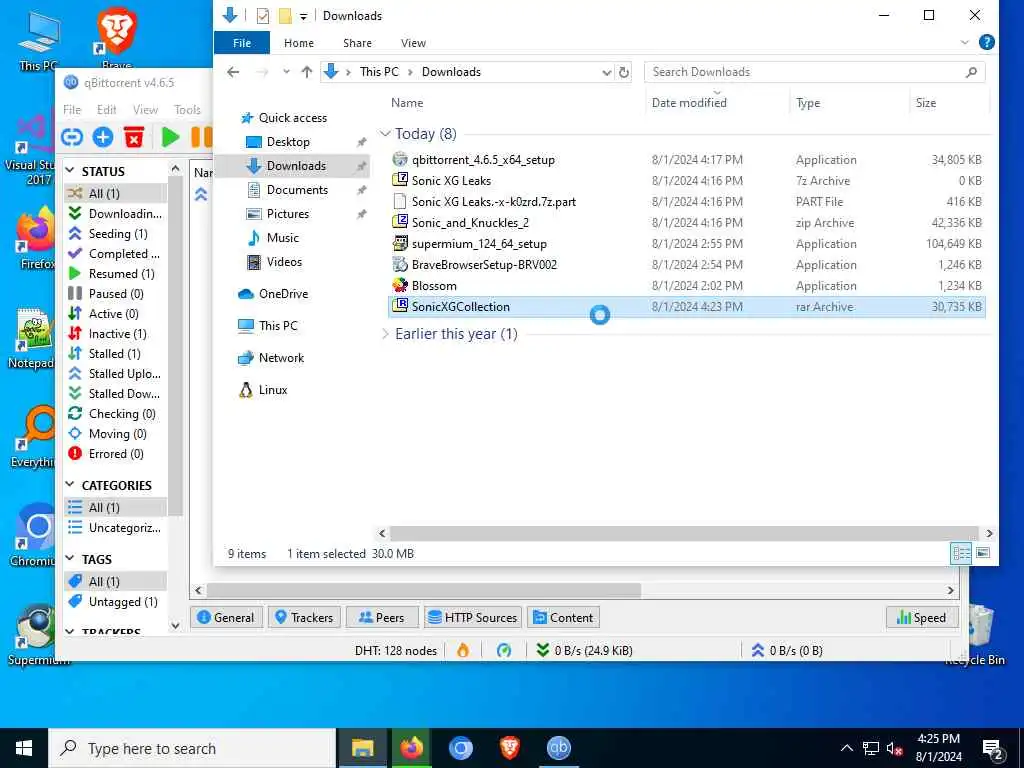Screen dimensions: 1024x768
Task: Click the orange Pause icon in qBittorrent
Action: 202,137
